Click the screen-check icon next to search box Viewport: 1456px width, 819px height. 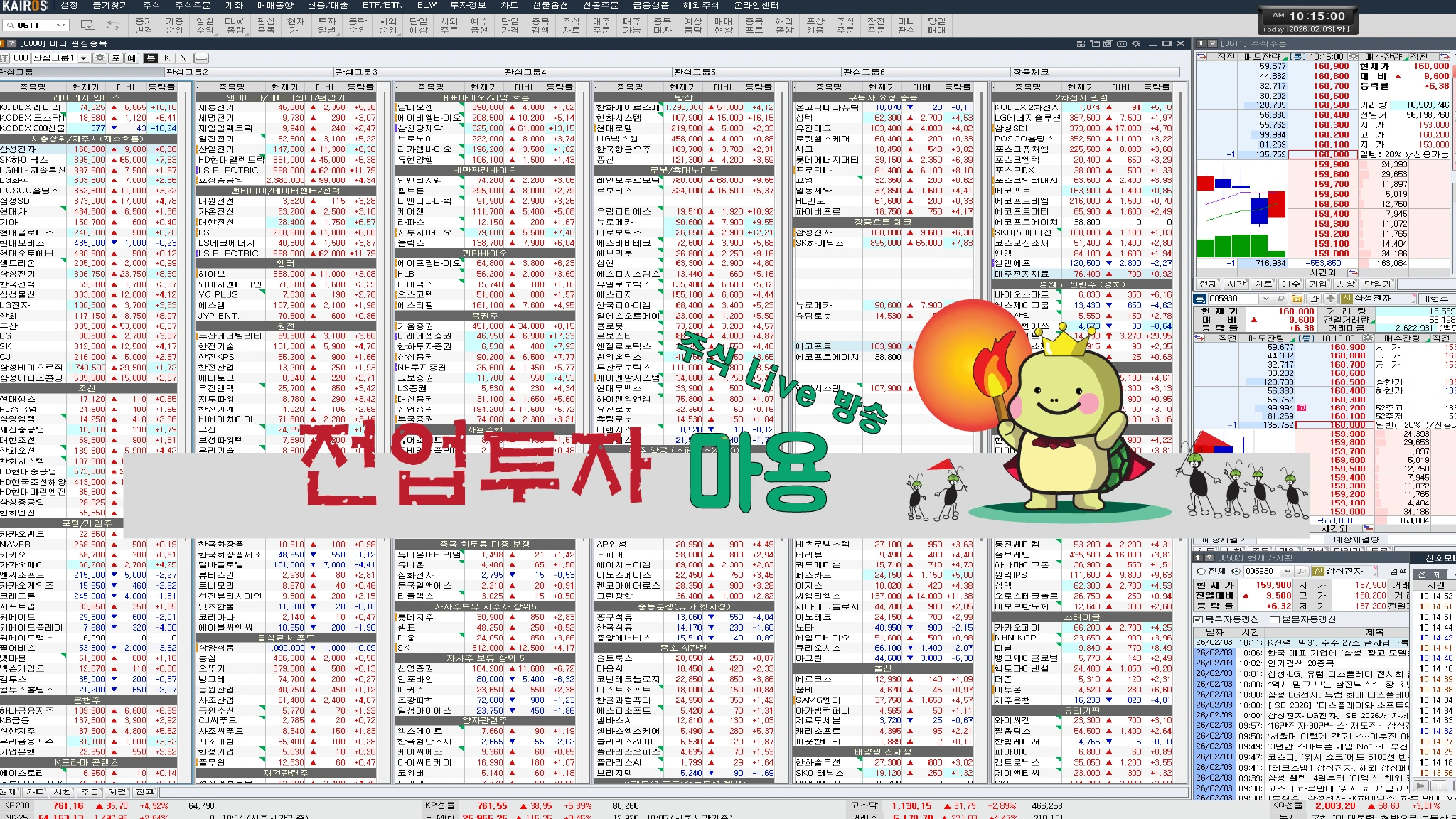pyautogui.click(x=88, y=26)
